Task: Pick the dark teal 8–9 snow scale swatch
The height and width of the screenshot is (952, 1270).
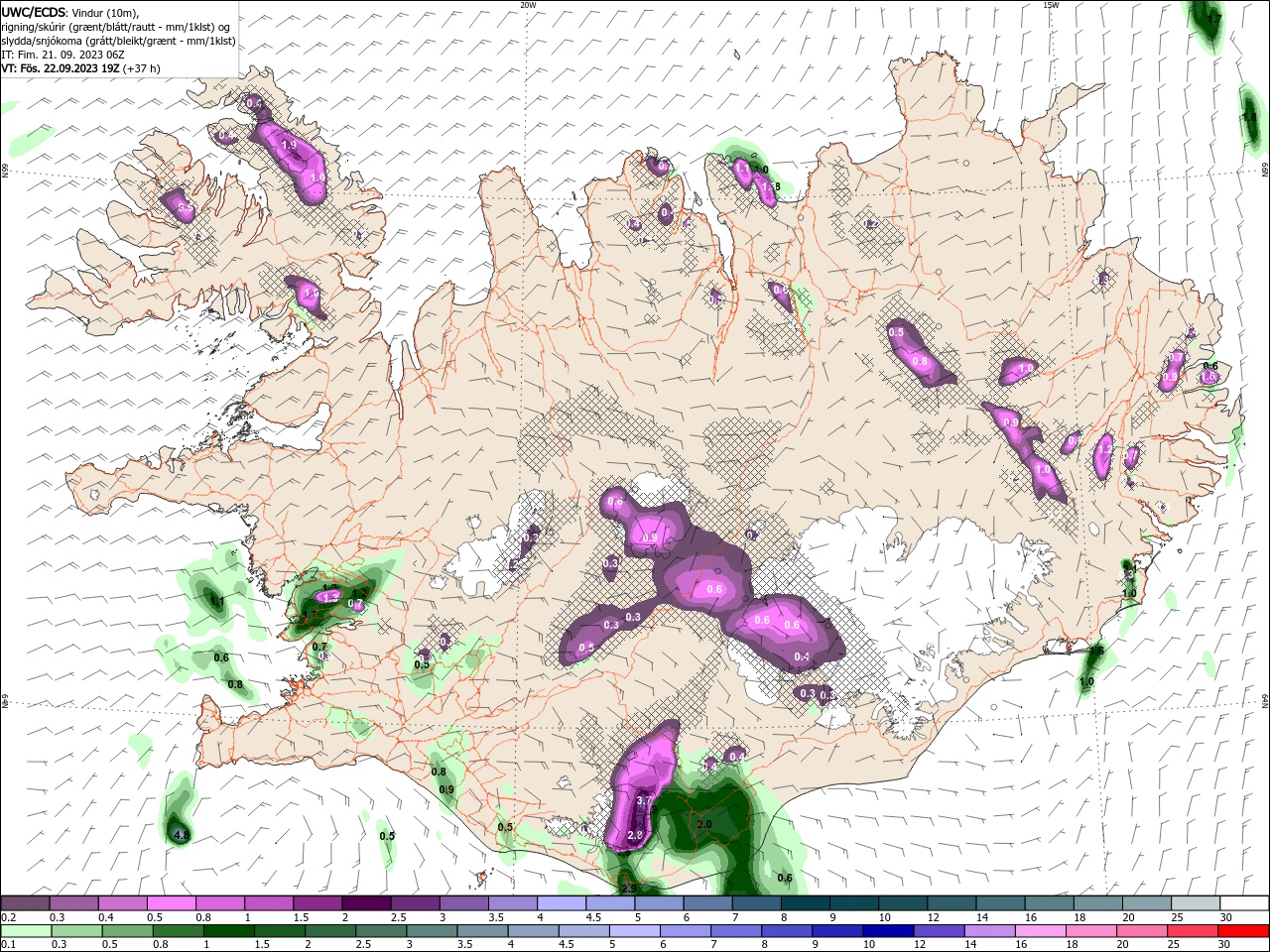Action: [806, 903]
